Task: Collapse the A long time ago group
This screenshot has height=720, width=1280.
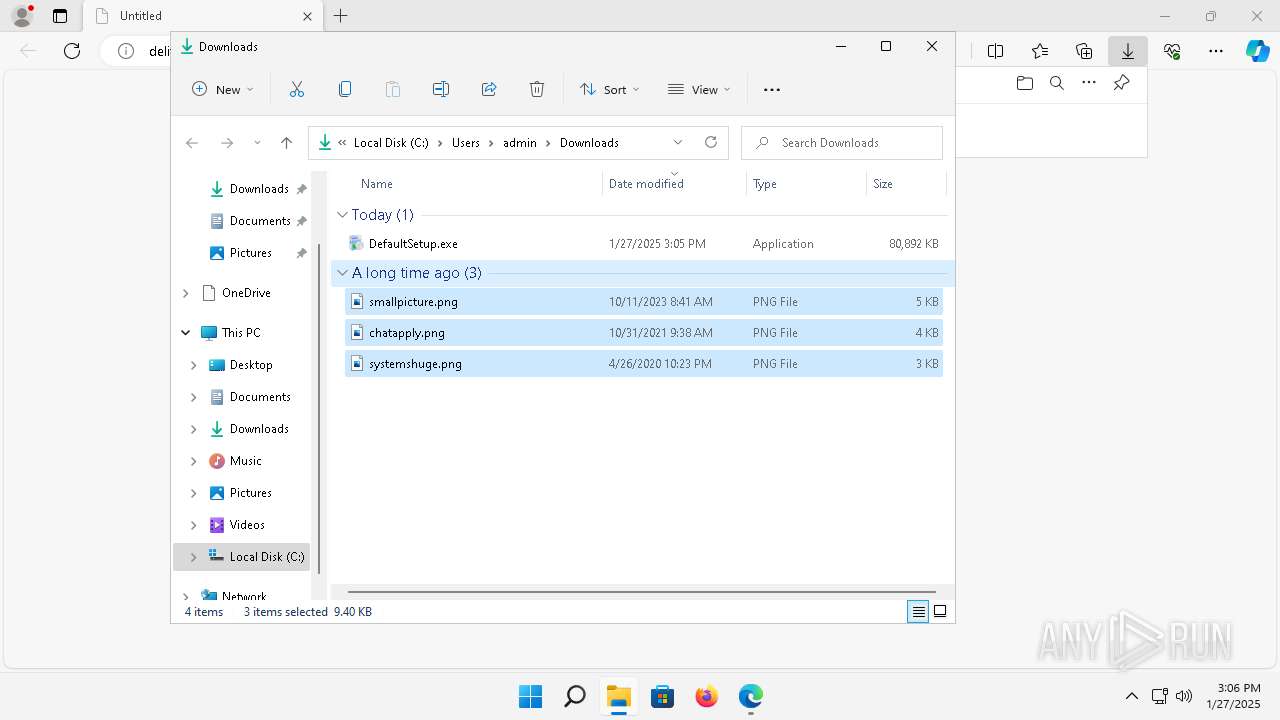Action: 342,273
